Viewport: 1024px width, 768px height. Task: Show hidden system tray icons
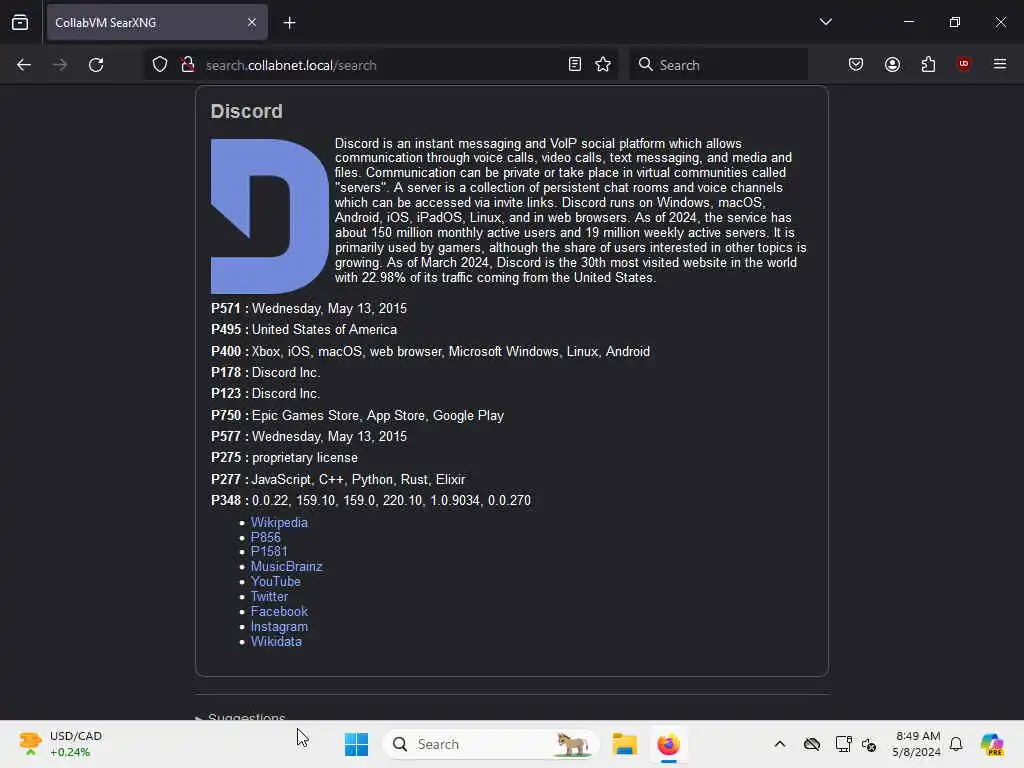[780, 744]
